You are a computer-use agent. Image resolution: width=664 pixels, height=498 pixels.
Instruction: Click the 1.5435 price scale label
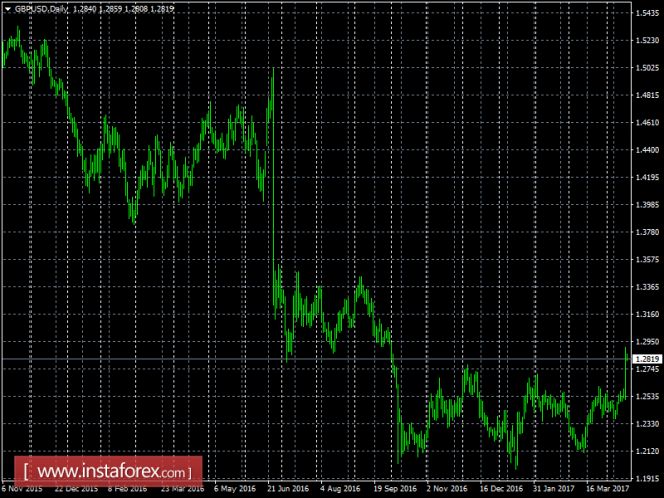click(x=647, y=13)
